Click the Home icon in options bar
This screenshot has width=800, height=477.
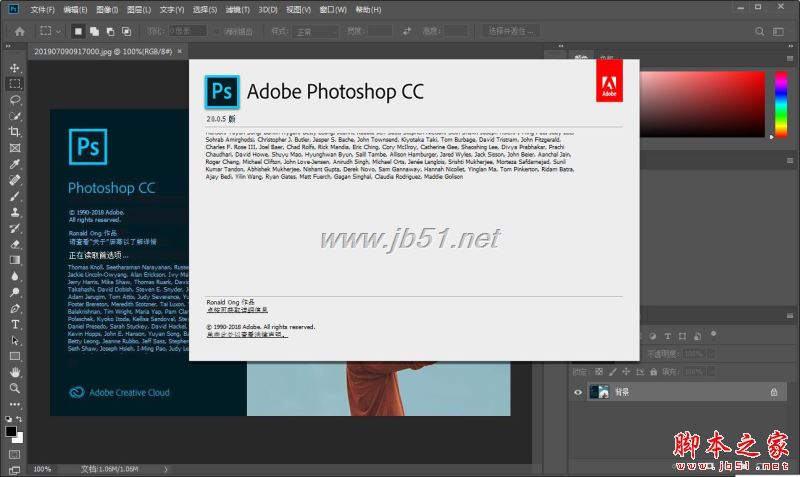point(19,32)
